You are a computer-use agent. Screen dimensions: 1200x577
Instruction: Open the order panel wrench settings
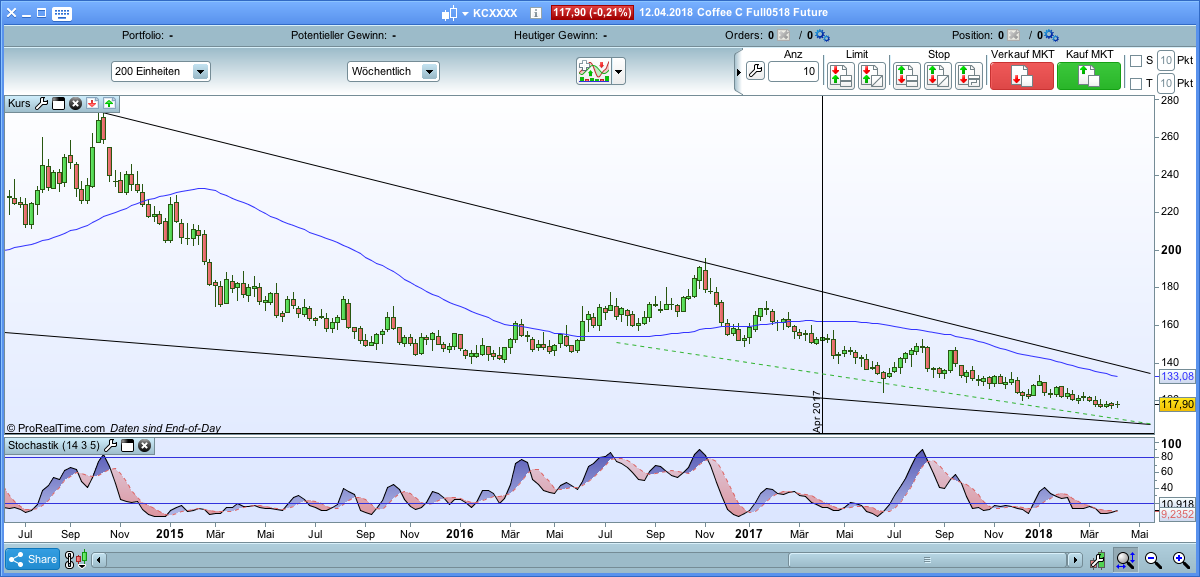(755, 71)
